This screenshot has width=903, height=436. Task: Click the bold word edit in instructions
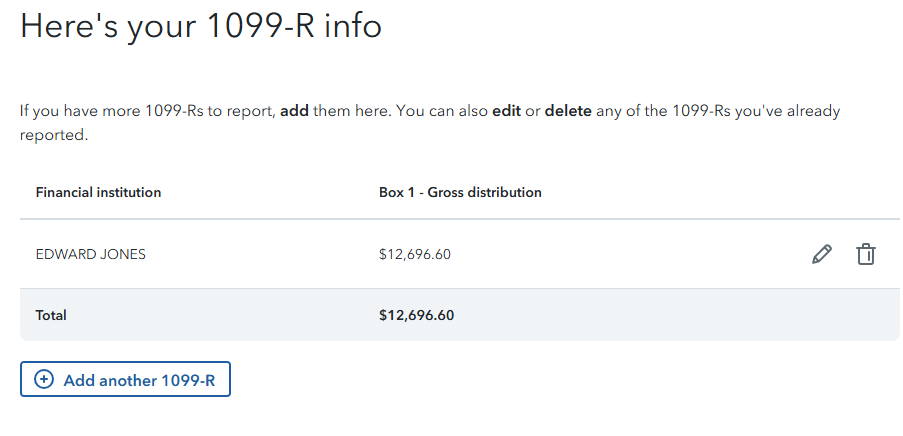point(506,111)
